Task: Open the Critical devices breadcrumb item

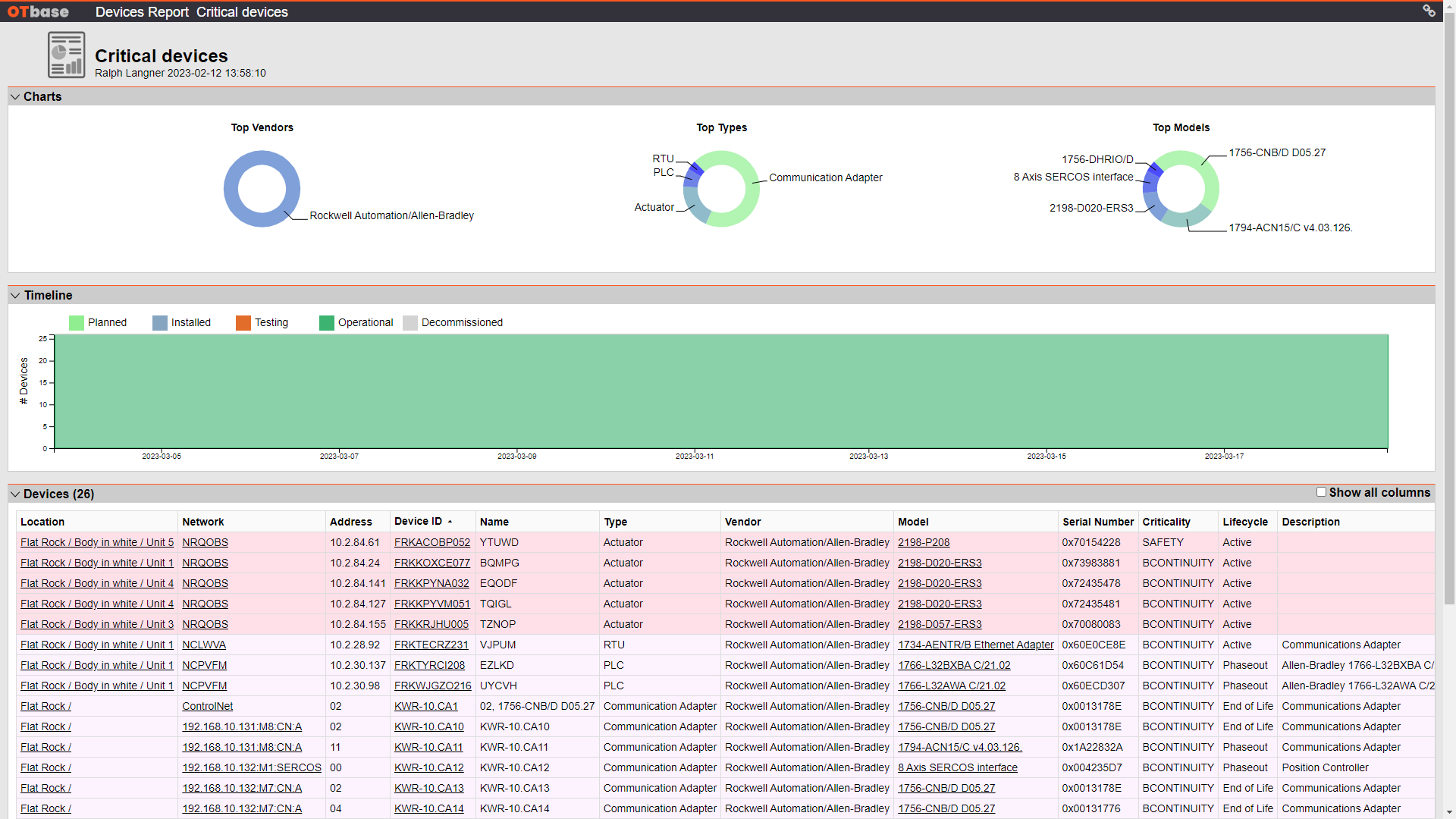Action: click(242, 12)
